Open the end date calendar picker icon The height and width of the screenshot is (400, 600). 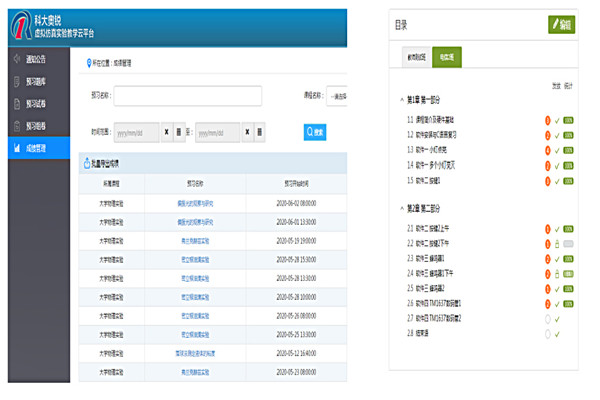click(259, 132)
